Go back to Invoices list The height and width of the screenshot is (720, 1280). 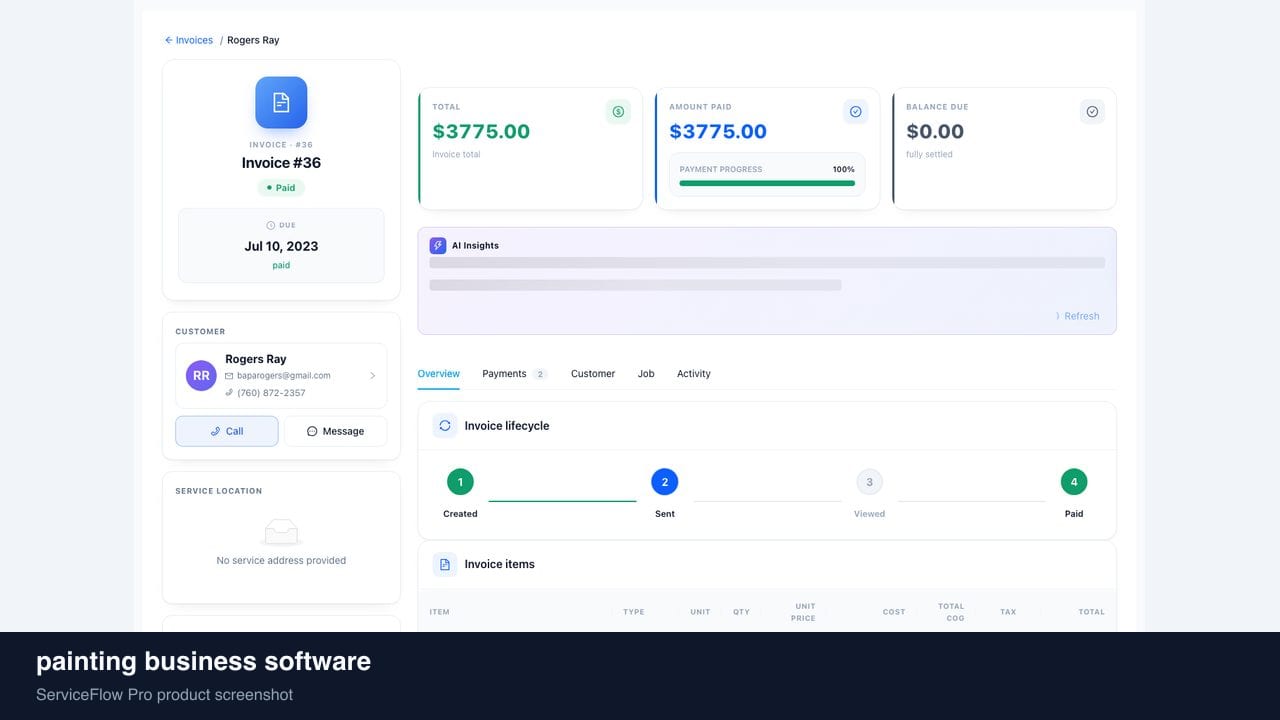point(189,40)
